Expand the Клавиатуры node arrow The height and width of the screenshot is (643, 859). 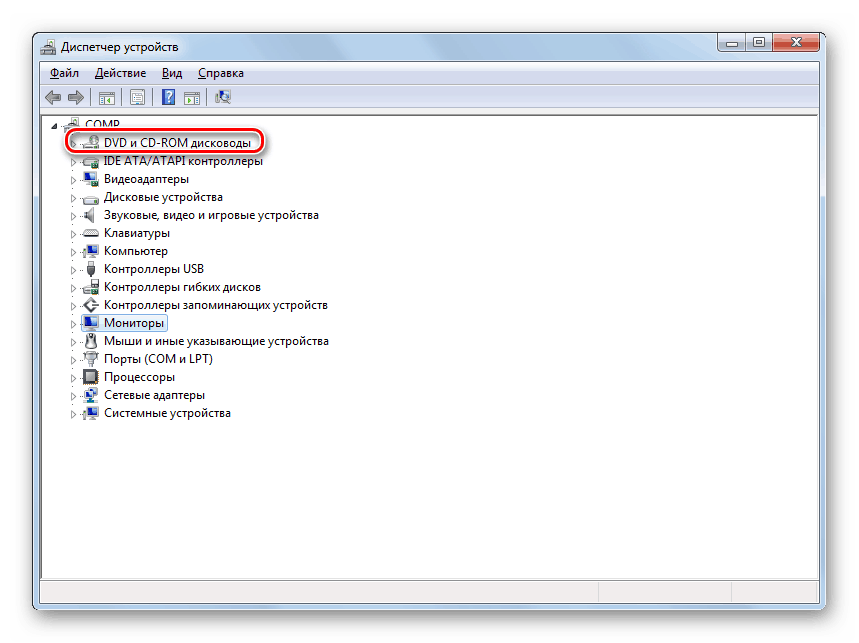[x=73, y=234]
